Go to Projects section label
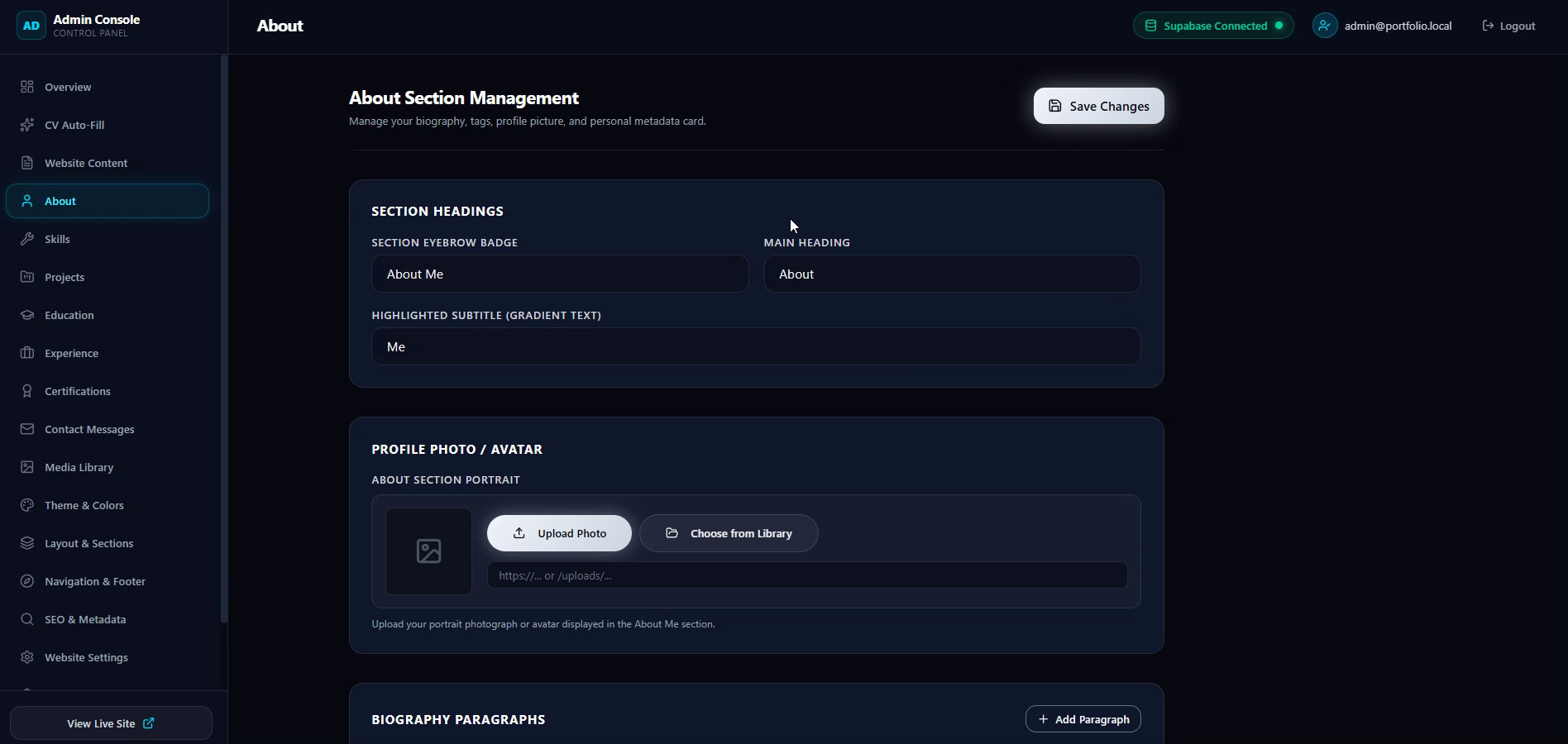The image size is (1568, 744). tap(65, 277)
